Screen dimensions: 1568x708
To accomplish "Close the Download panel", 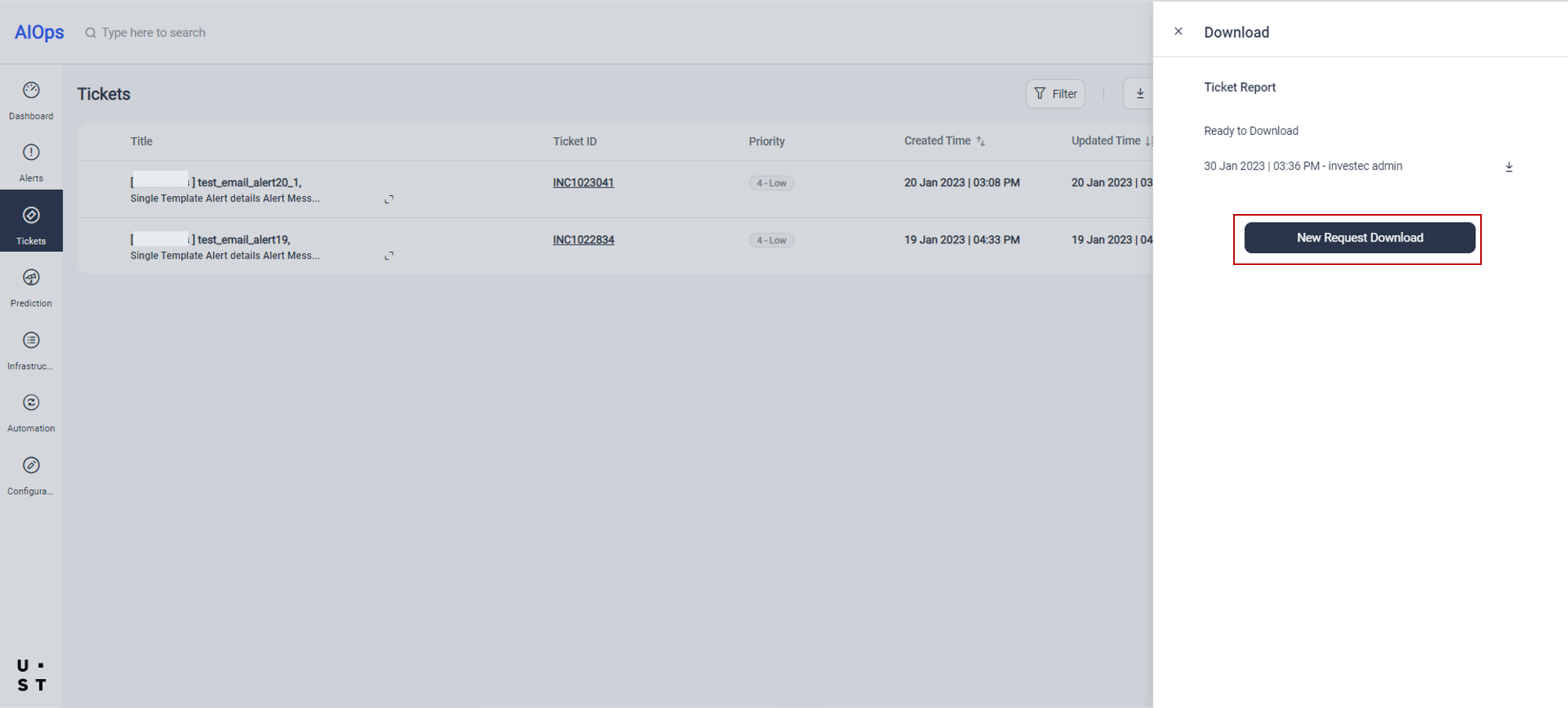I will 1178,31.
